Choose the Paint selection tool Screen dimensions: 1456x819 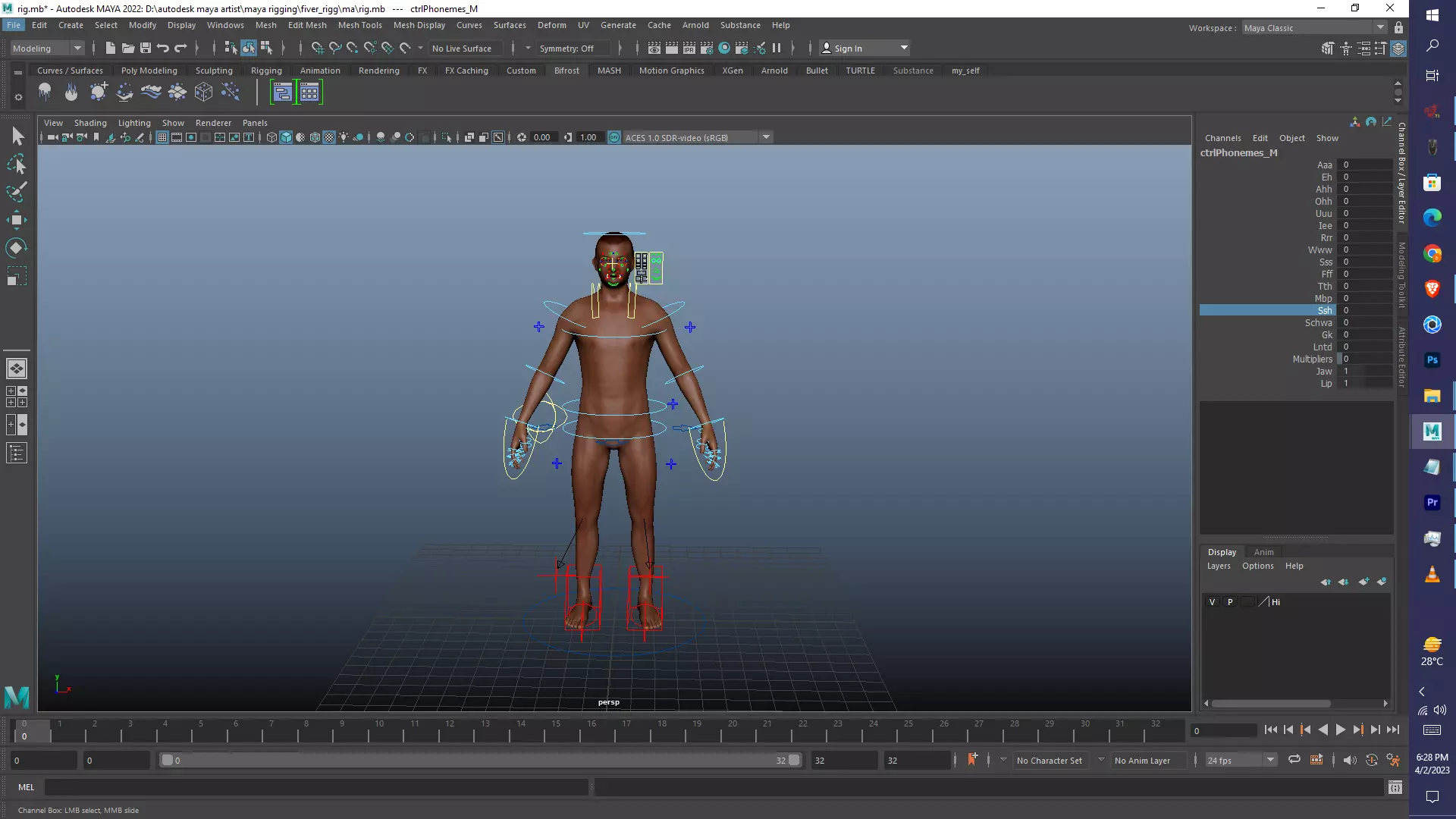17,192
